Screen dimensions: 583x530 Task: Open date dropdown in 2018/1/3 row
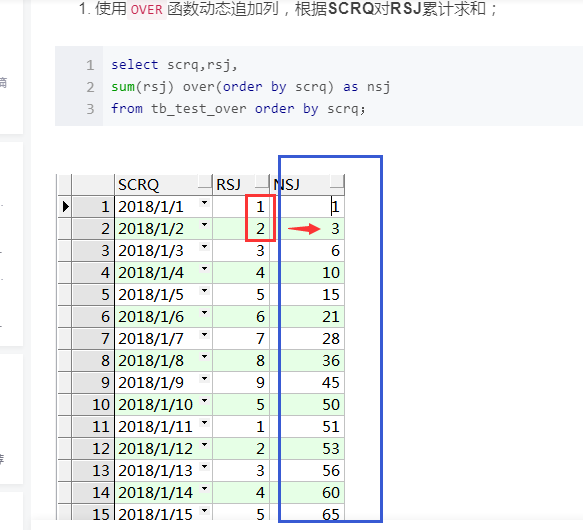(204, 247)
